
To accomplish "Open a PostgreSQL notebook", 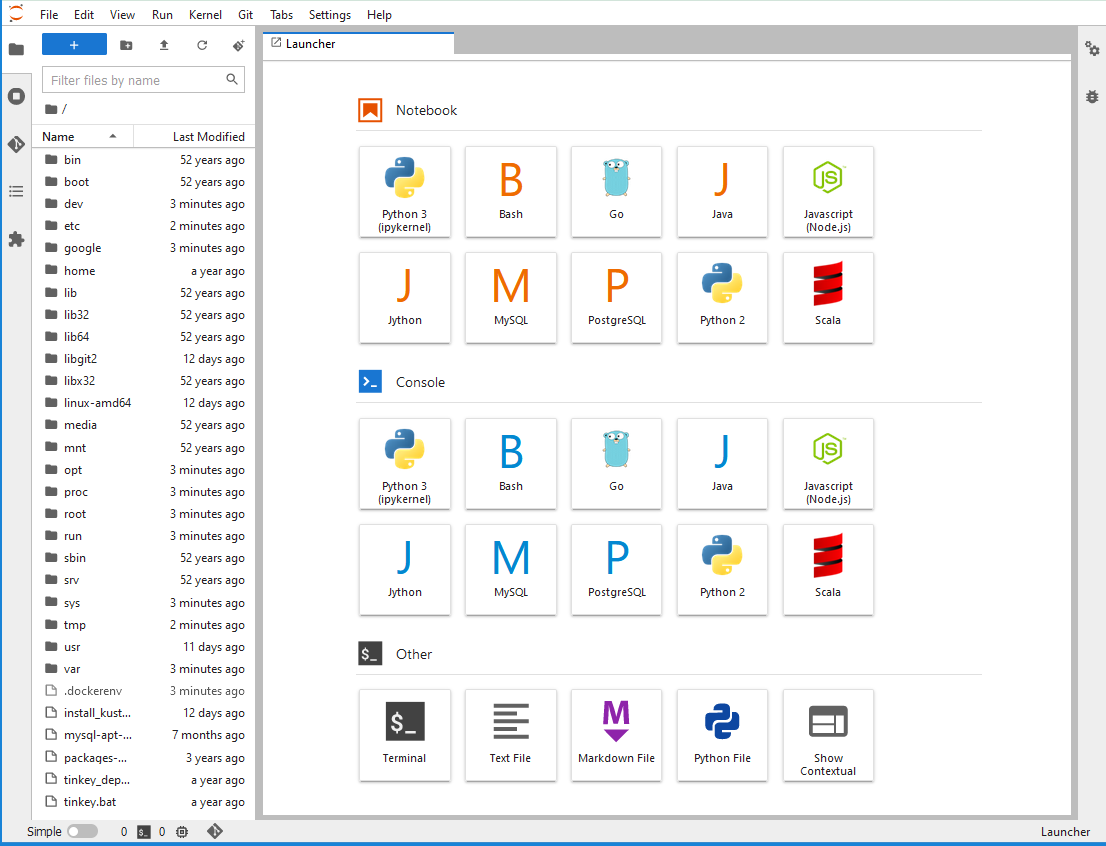I will point(616,298).
